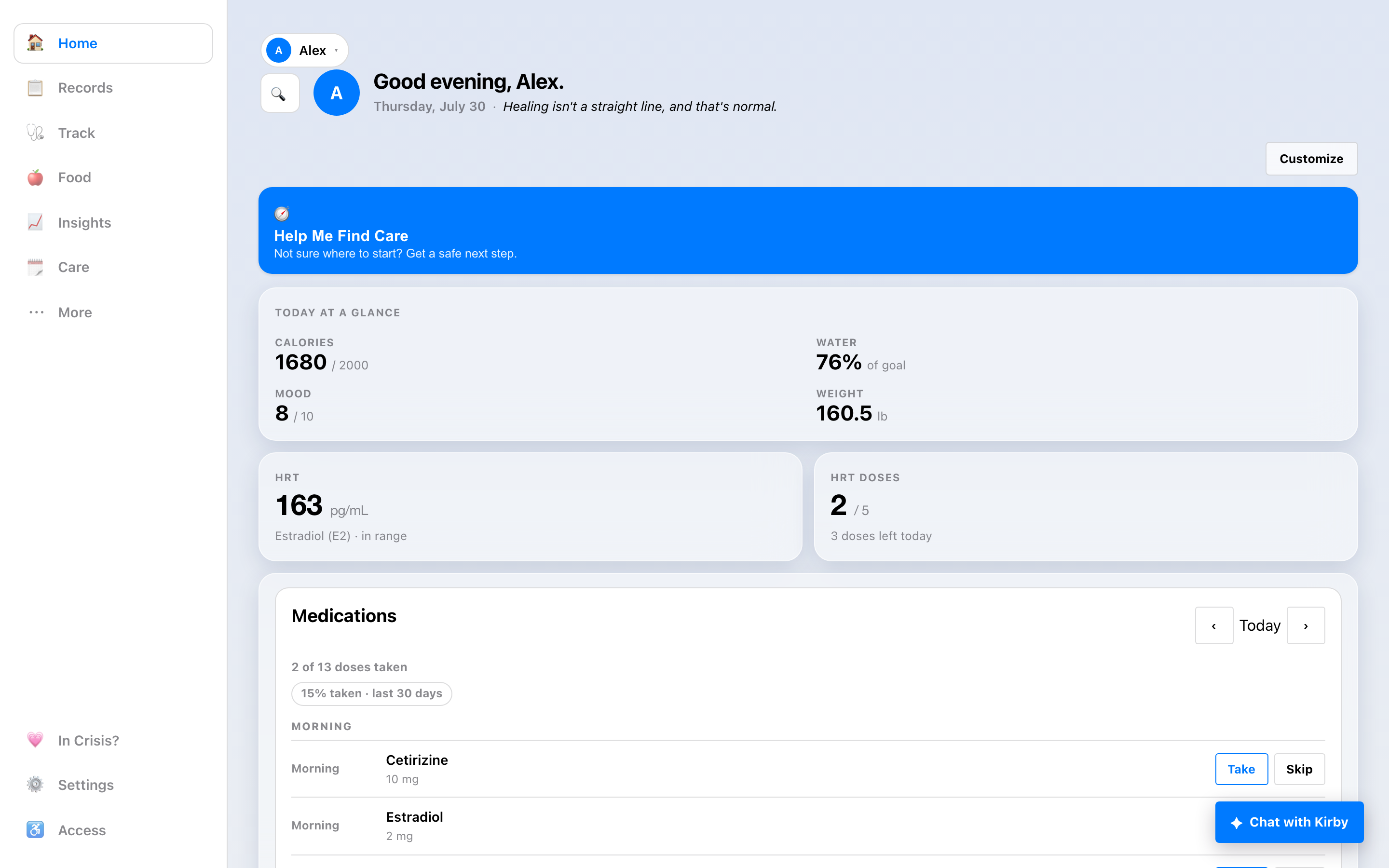Click the Weight 160.5 lb value
This screenshot has width=1389, height=868.
852,413
